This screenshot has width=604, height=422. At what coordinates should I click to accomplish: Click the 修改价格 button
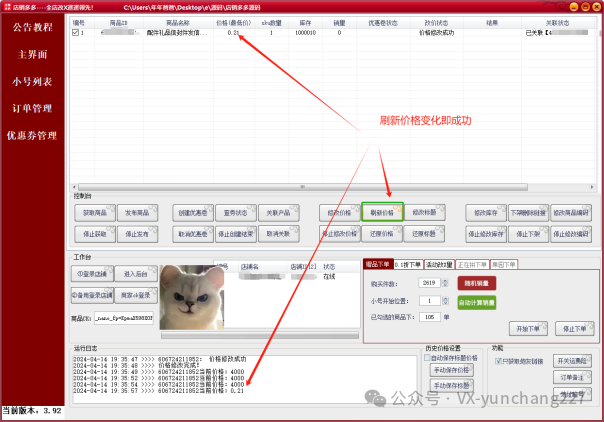pos(340,213)
